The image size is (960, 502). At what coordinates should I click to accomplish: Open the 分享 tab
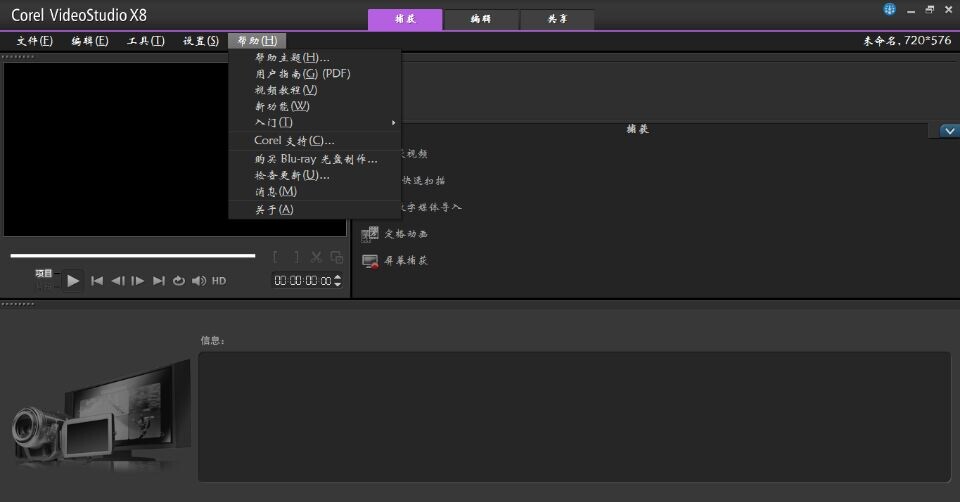tap(557, 19)
